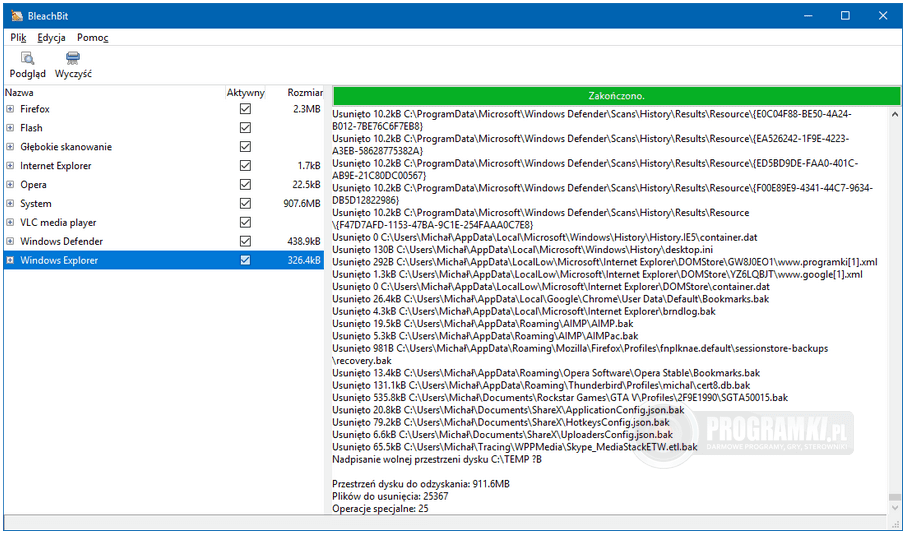Viewport: 911px width, 541px height.
Task: Open the Pomoc menu
Action: coord(92,38)
